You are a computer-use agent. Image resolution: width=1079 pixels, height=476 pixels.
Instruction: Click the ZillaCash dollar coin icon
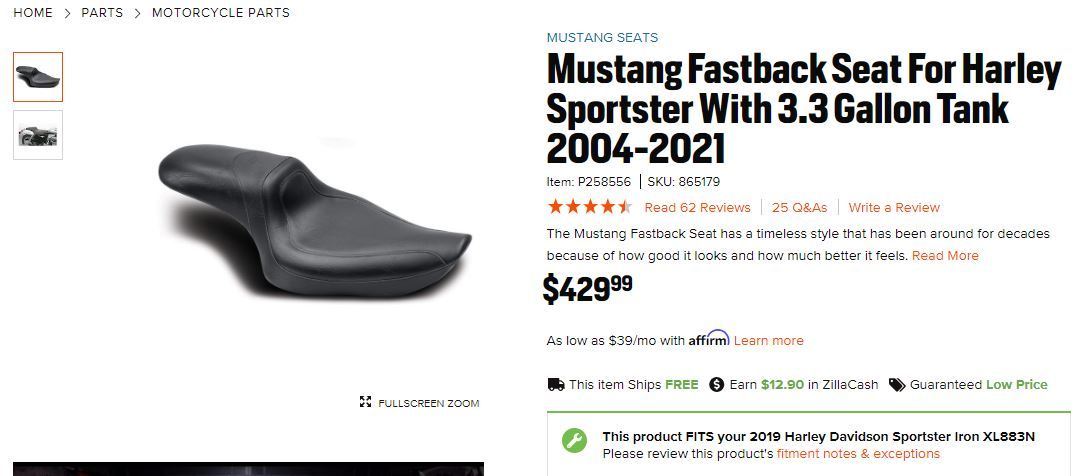716,385
